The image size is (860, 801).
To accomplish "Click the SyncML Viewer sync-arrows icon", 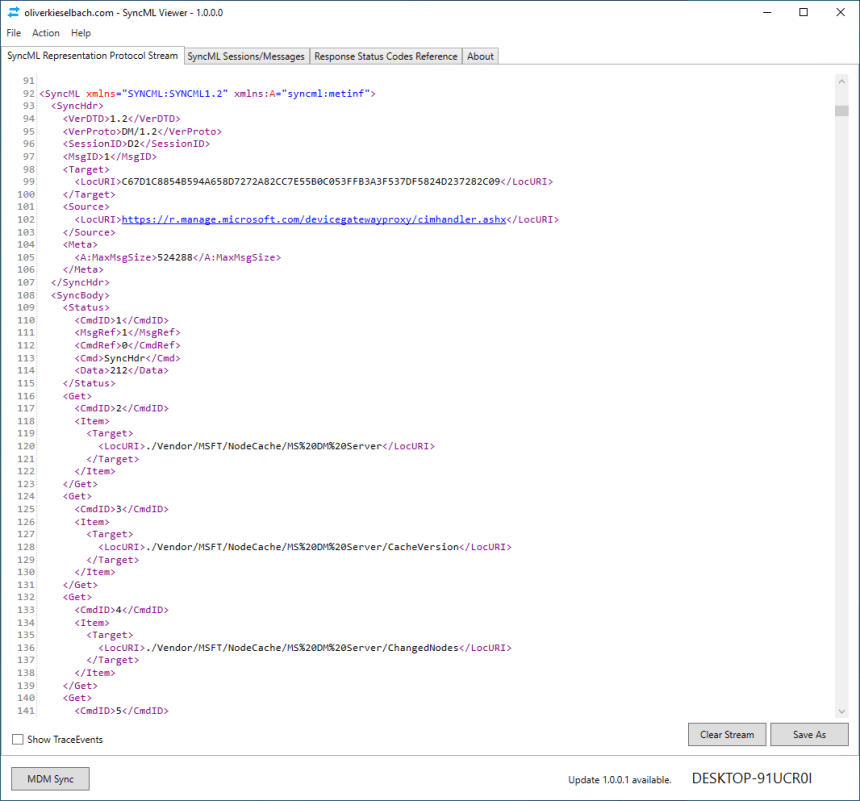I will click(x=14, y=11).
